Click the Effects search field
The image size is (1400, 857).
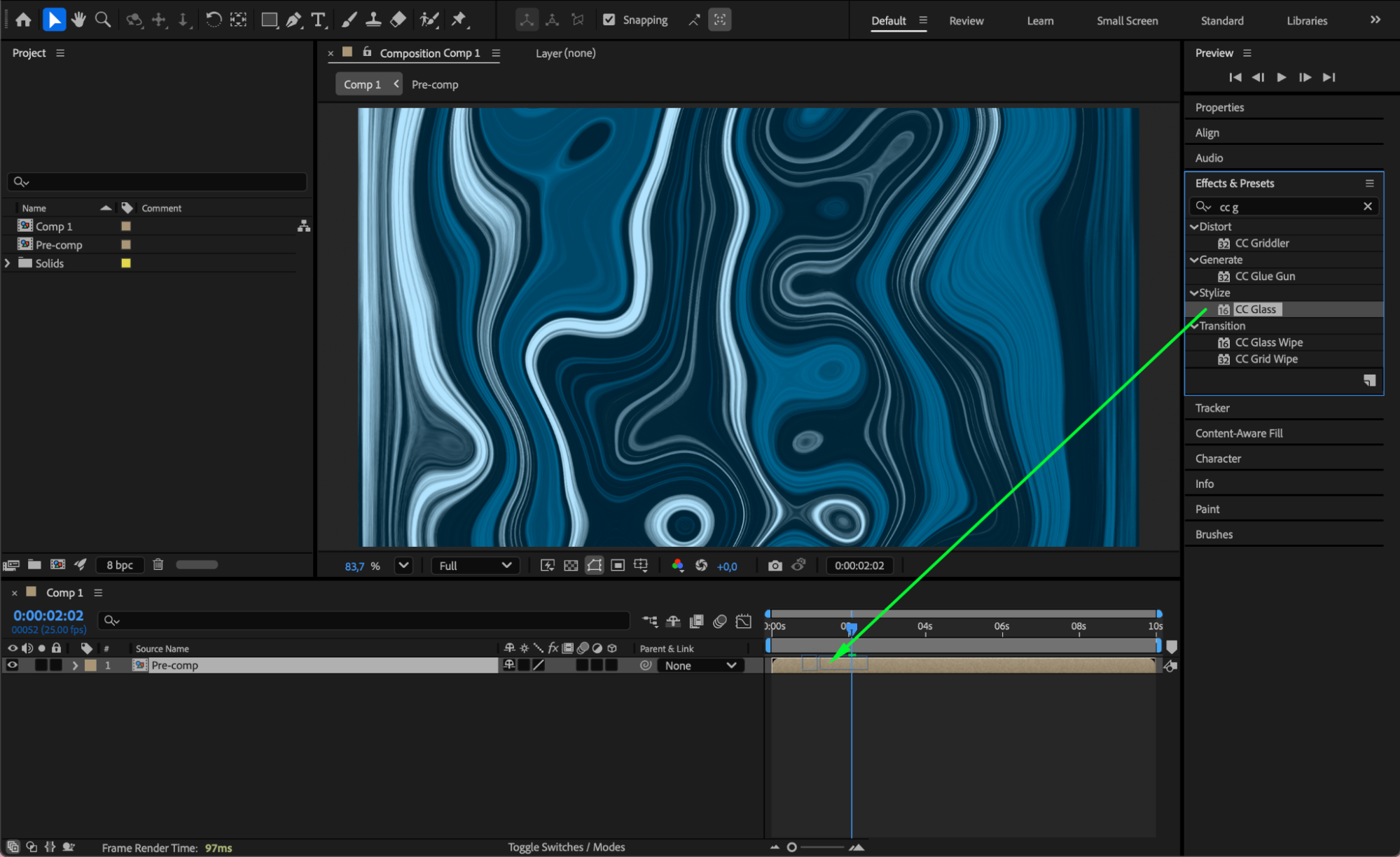pyautogui.click(x=1287, y=207)
